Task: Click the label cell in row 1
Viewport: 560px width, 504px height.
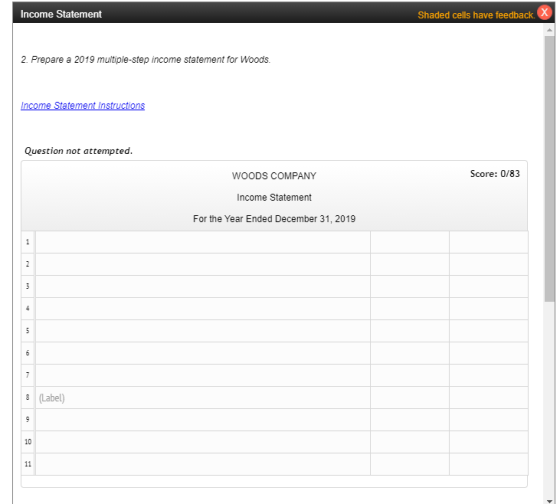Action: click(x=203, y=242)
